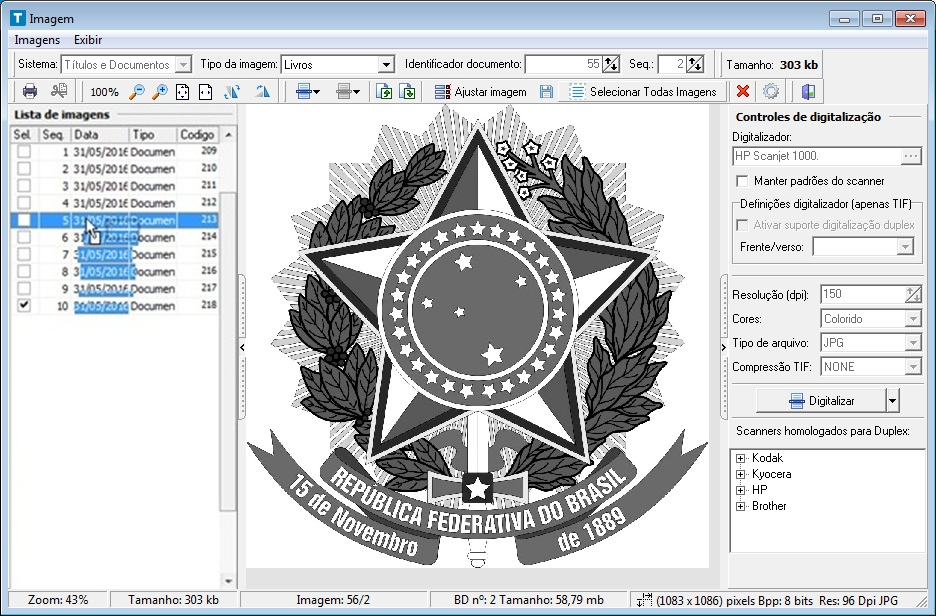The height and width of the screenshot is (616, 936).
Task: Expand the Kyocera tree node
Action: pos(741,475)
